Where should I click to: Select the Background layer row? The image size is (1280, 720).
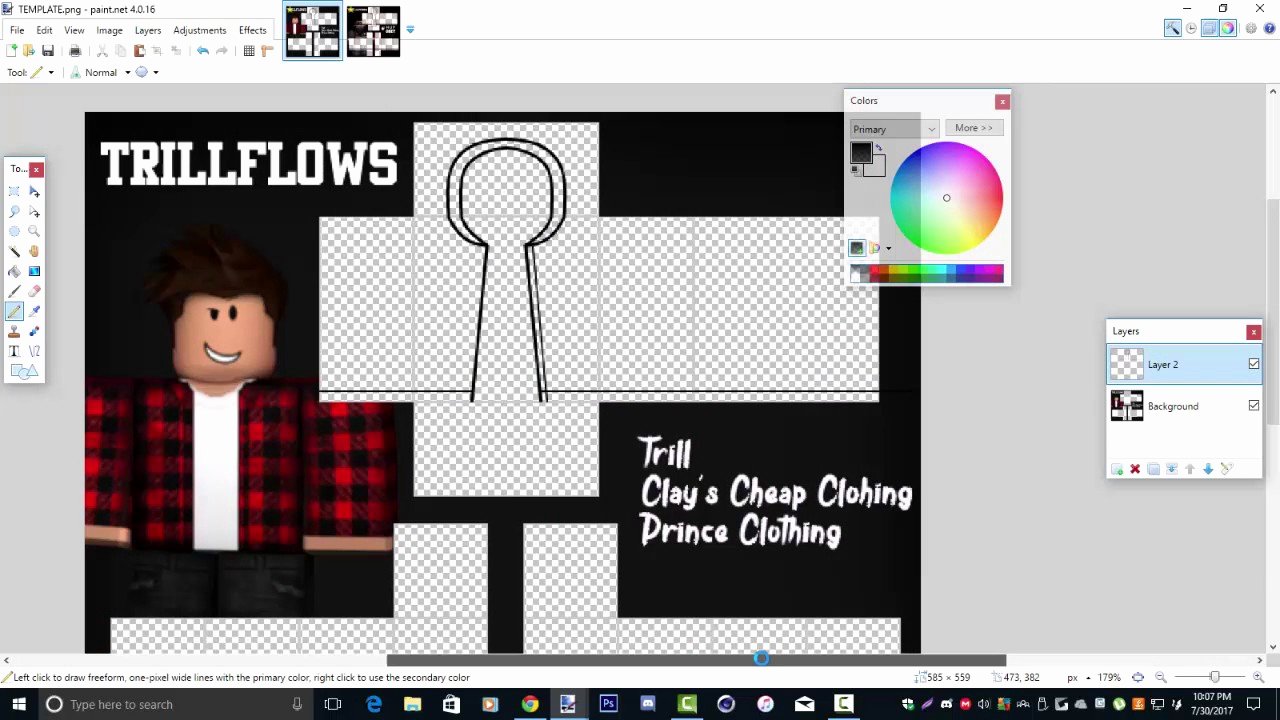pyautogui.click(x=1184, y=406)
